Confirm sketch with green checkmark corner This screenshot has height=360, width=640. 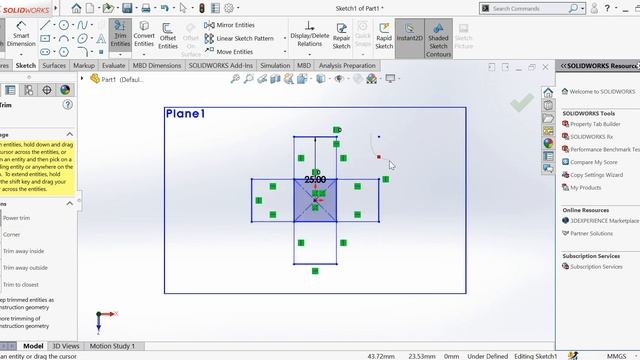[x=522, y=102]
